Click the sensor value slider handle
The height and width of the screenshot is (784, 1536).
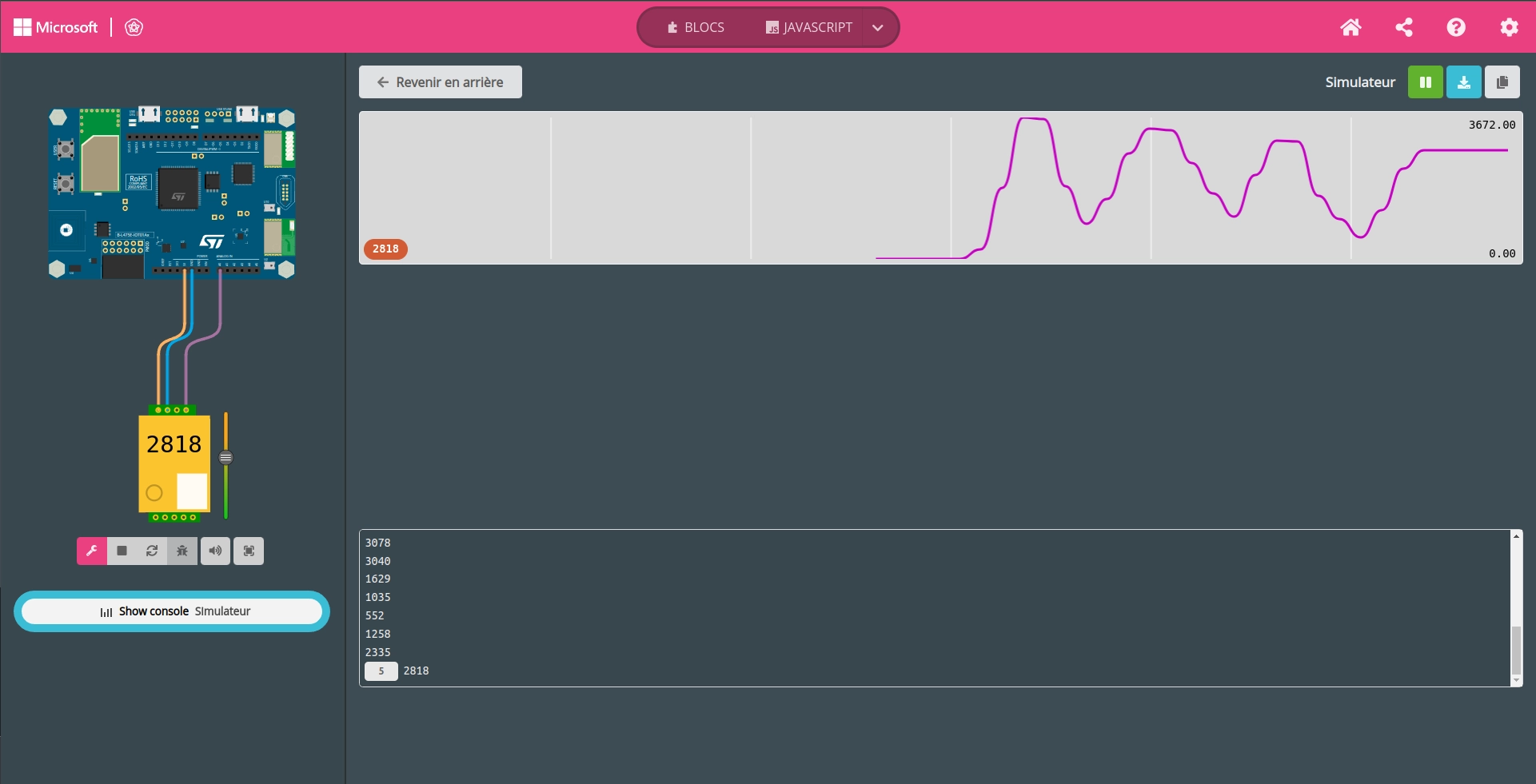226,458
